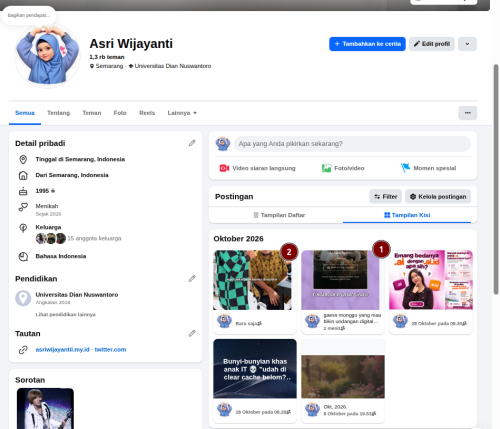This screenshot has width=500, height=429.
Task: Open the Bunyi-bunyian khas anak IT post
Action: pos(255,369)
